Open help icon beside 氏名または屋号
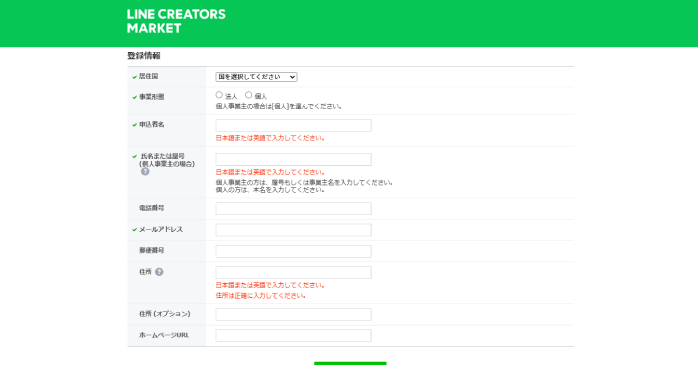 145,171
